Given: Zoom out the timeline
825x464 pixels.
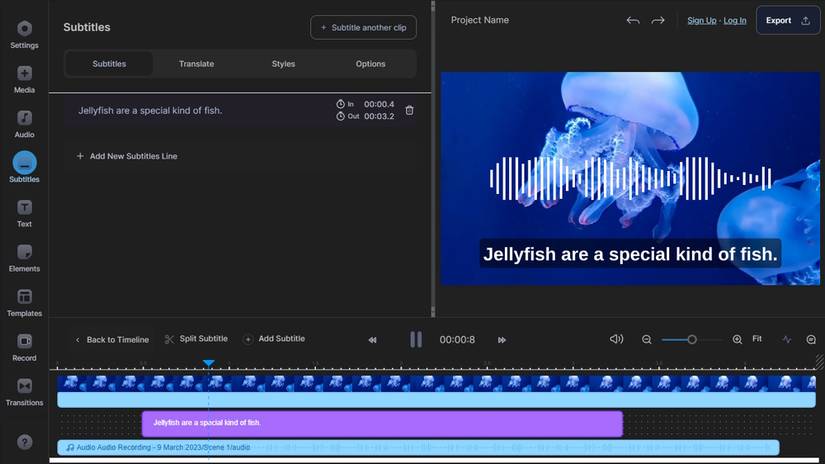Looking at the screenshot, I should (x=647, y=340).
